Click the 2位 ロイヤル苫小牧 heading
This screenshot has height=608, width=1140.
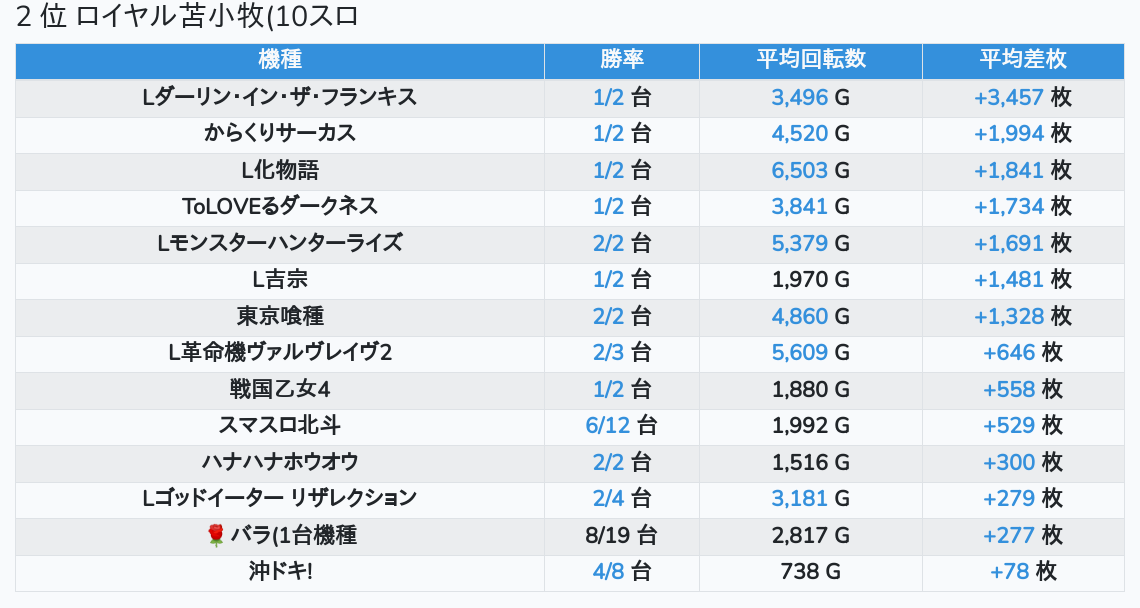[x=187, y=17]
